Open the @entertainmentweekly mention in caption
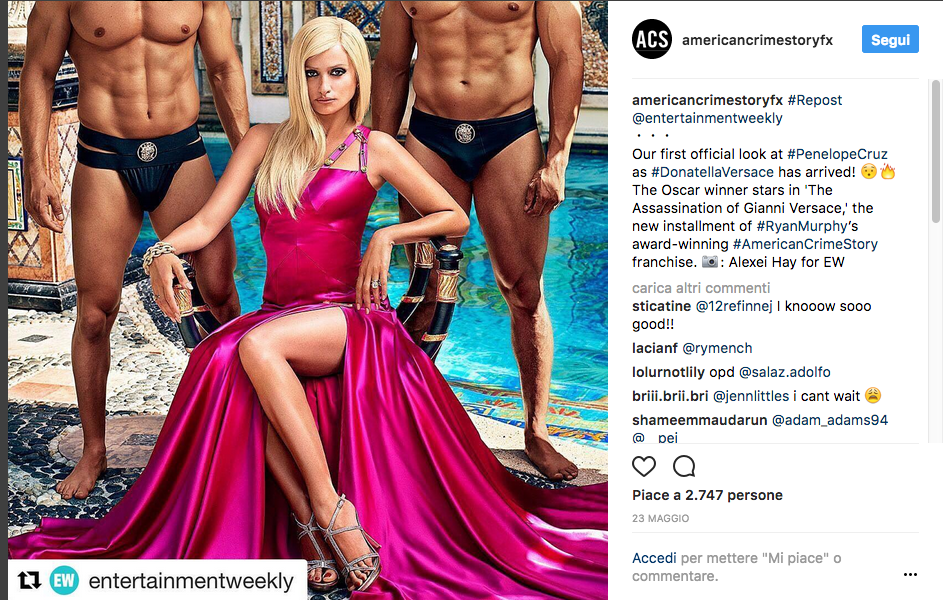Screen dimensions: 943x600 pyautogui.click(x=707, y=118)
